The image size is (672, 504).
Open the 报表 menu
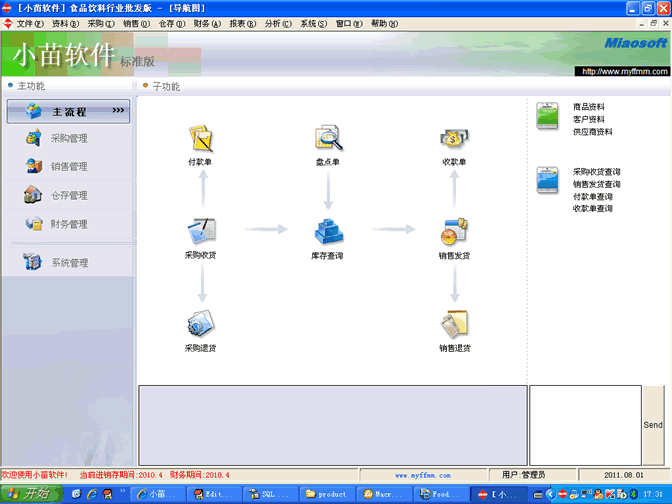tap(243, 24)
